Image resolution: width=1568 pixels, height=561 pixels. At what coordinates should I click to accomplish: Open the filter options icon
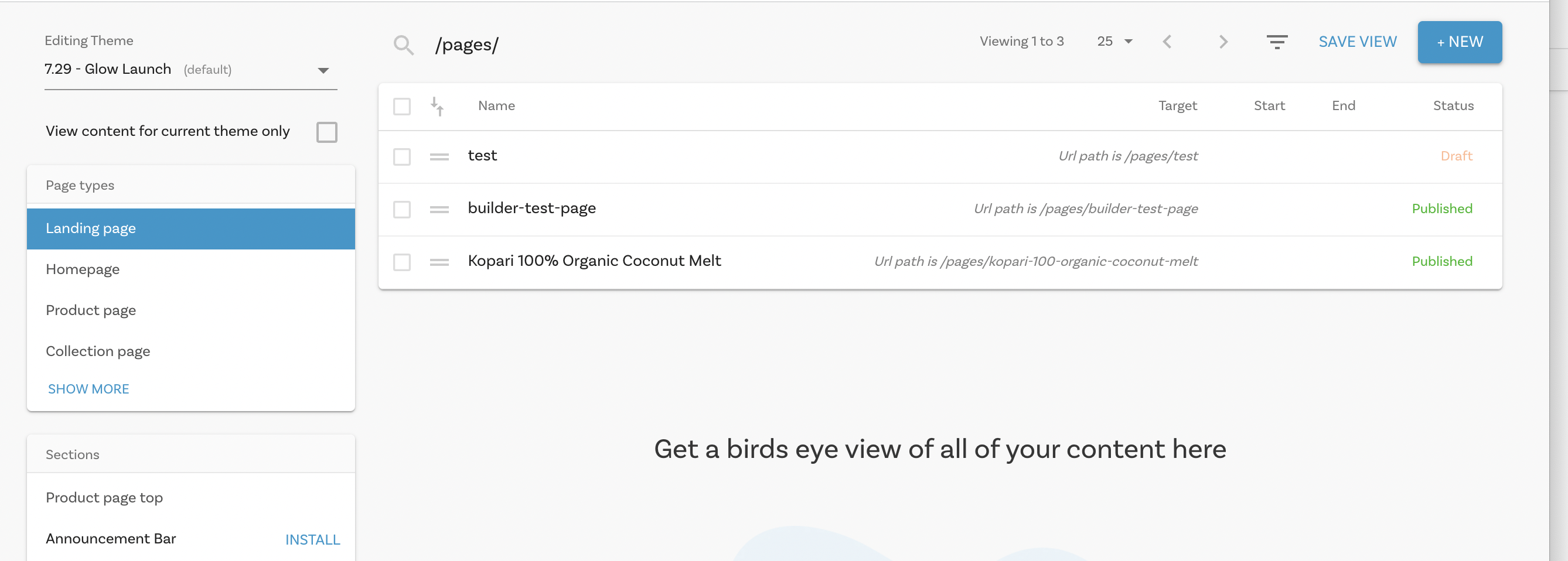click(x=1276, y=42)
